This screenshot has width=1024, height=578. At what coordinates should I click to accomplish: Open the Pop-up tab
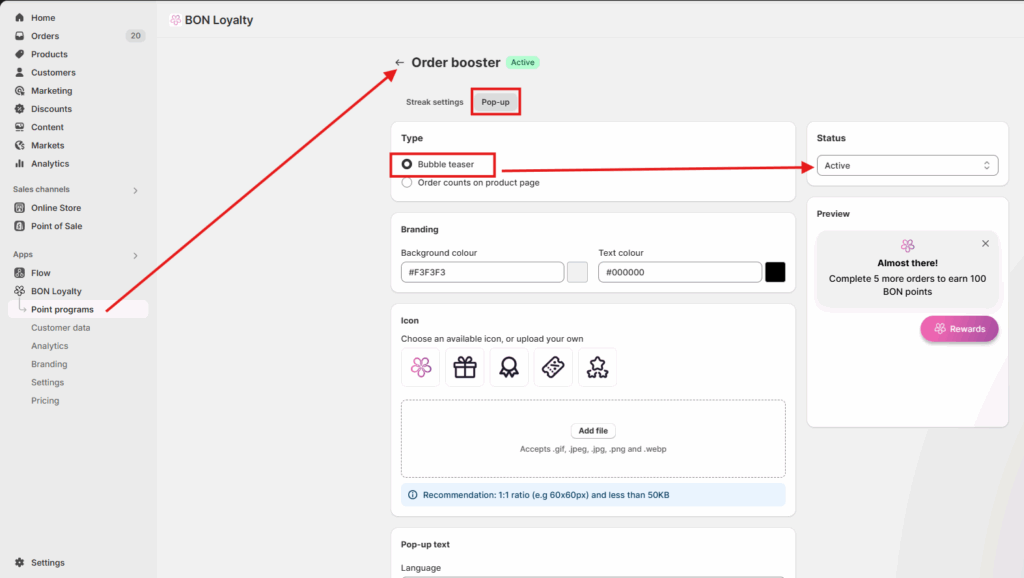point(495,102)
